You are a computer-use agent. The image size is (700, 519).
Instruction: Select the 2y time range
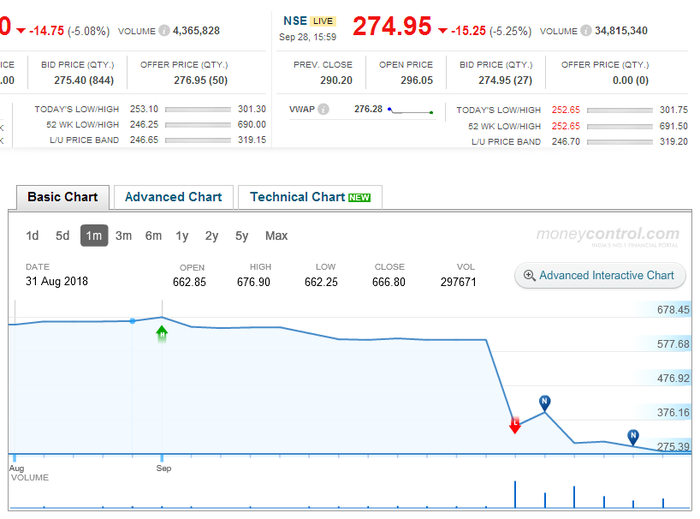click(x=212, y=236)
